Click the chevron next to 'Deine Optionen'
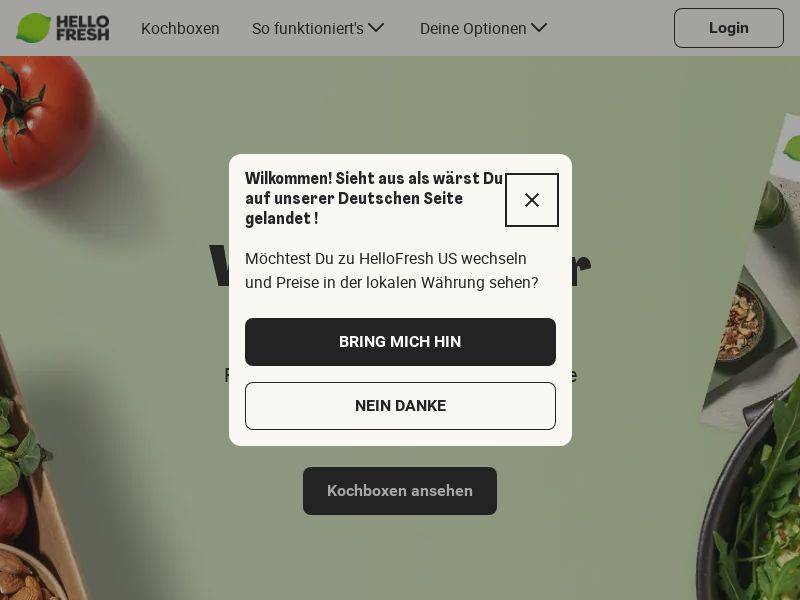This screenshot has width=800, height=600. pos(539,28)
